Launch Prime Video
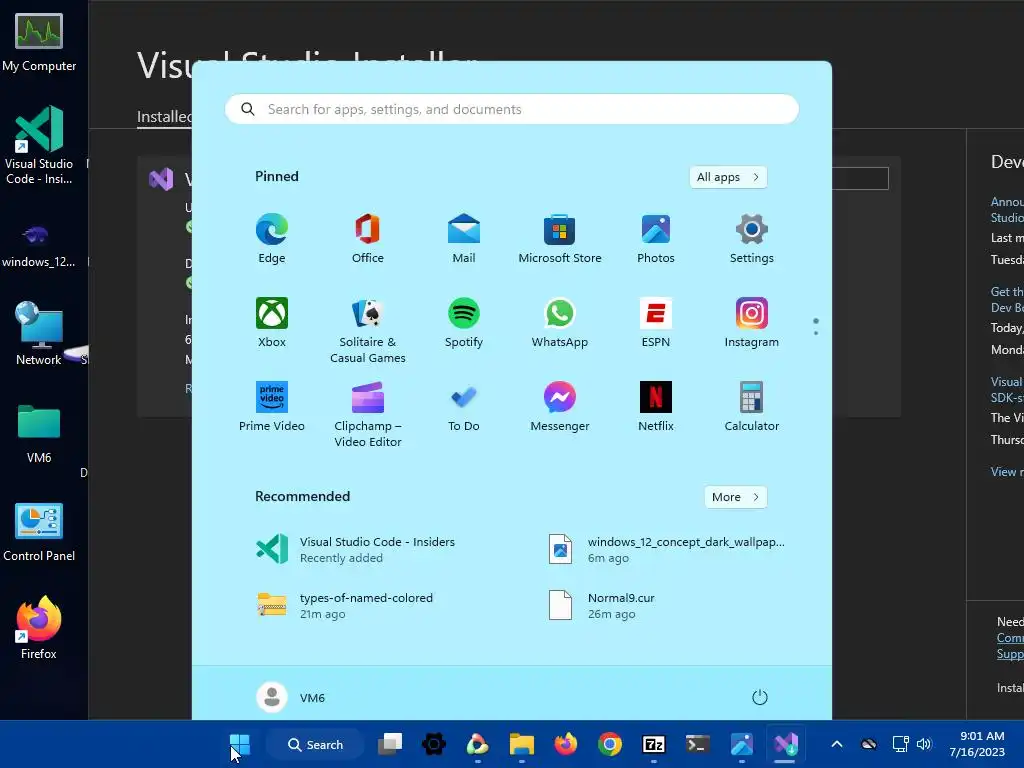1024x768 pixels. pyautogui.click(x=272, y=406)
